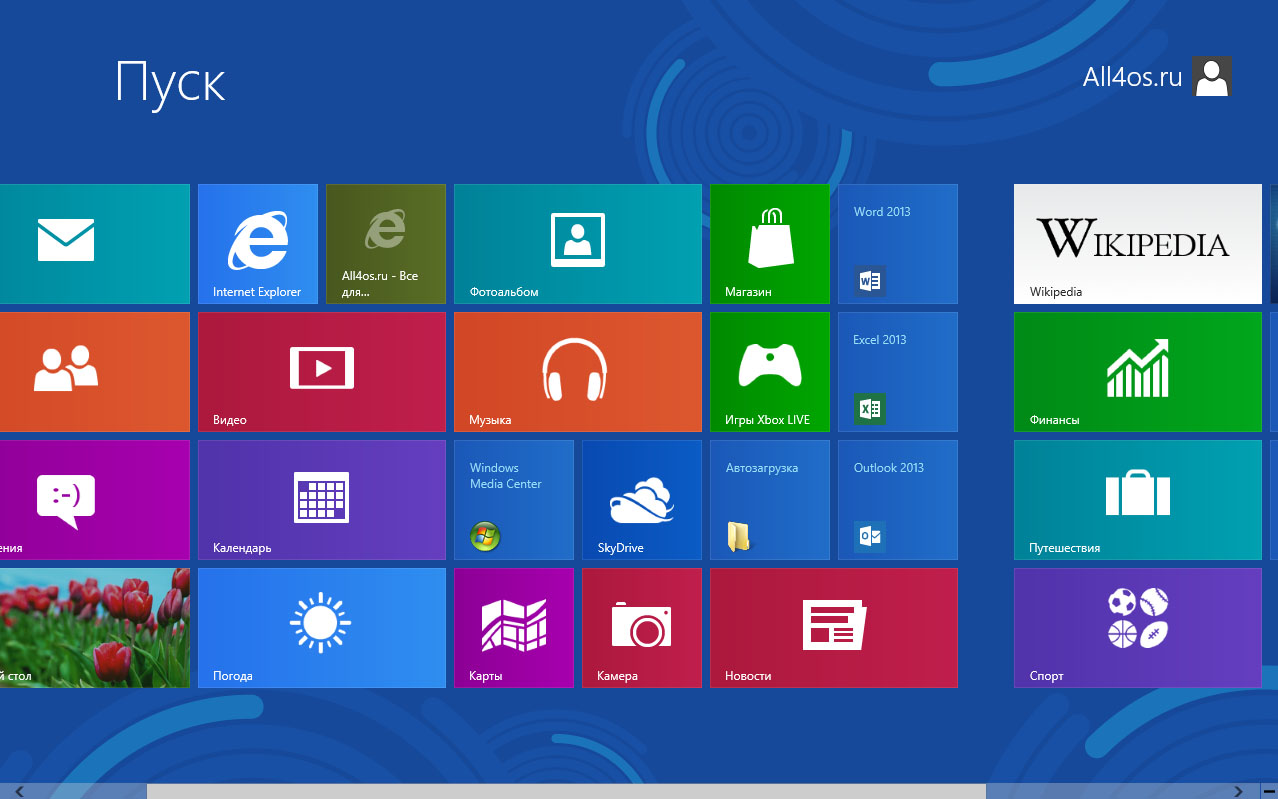The height and width of the screenshot is (799, 1278).
Task: Open the Путешествия travel tile
Action: pyautogui.click(x=1138, y=500)
